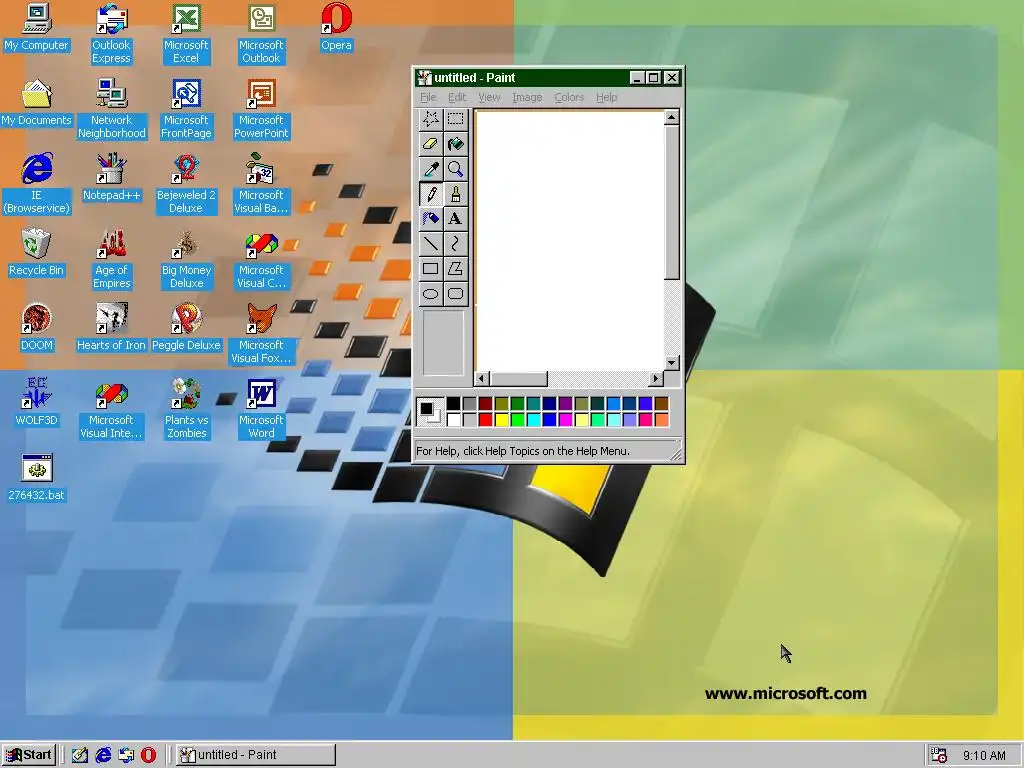Choose the Fill With Color bucket tool
The height and width of the screenshot is (768, 1024).
tap(455, 144)
